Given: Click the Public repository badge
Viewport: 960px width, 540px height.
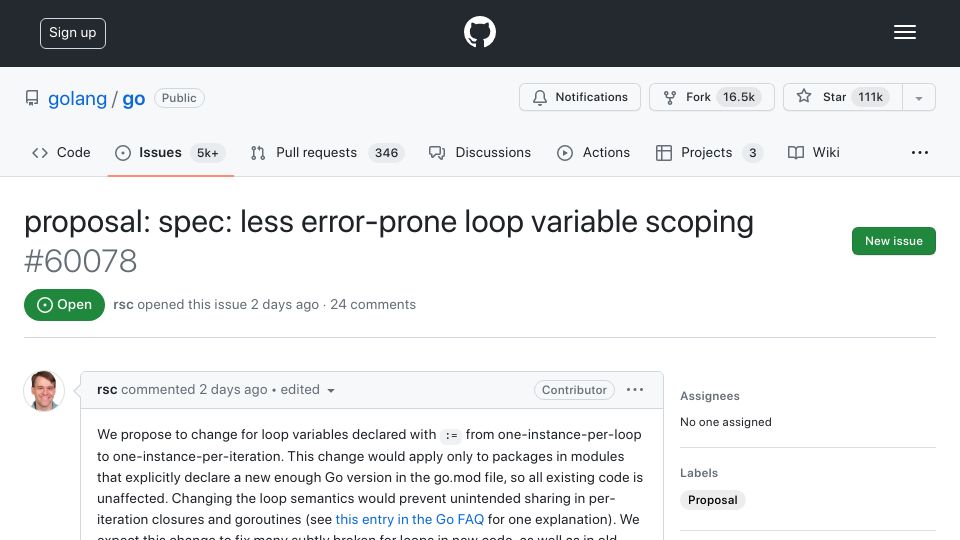Looking at the screenshot, I should click(x=179, y=98).
